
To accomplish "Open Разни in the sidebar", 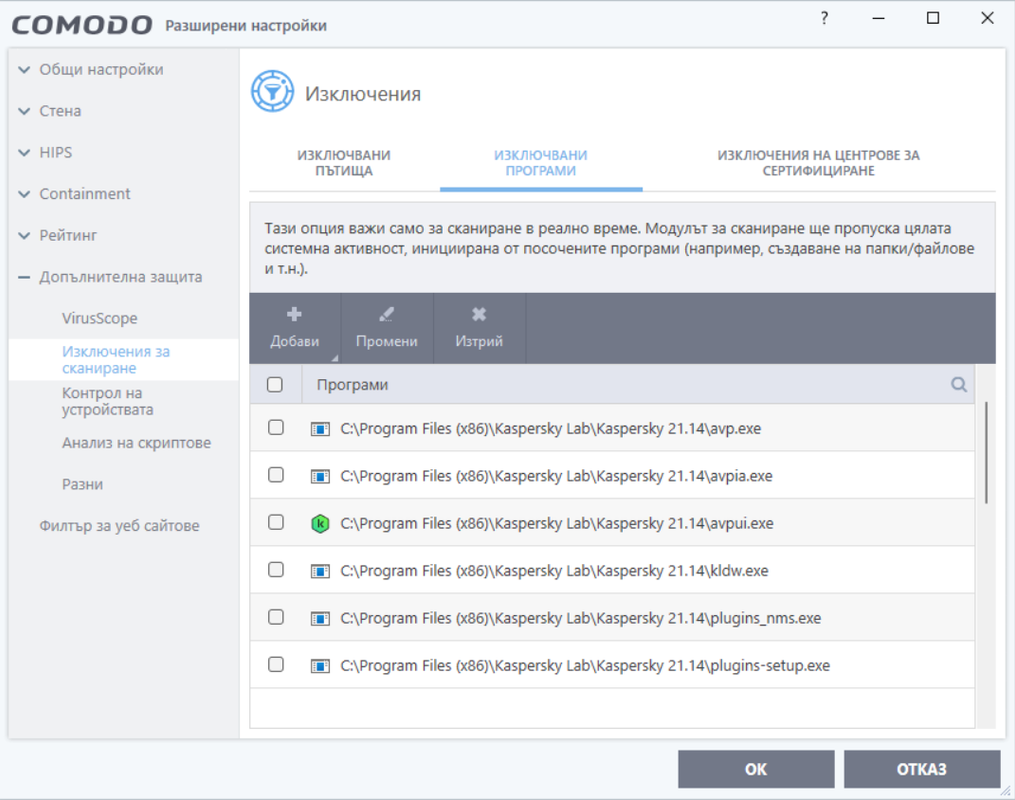I will pyautogui.click(x=82, y=484).
